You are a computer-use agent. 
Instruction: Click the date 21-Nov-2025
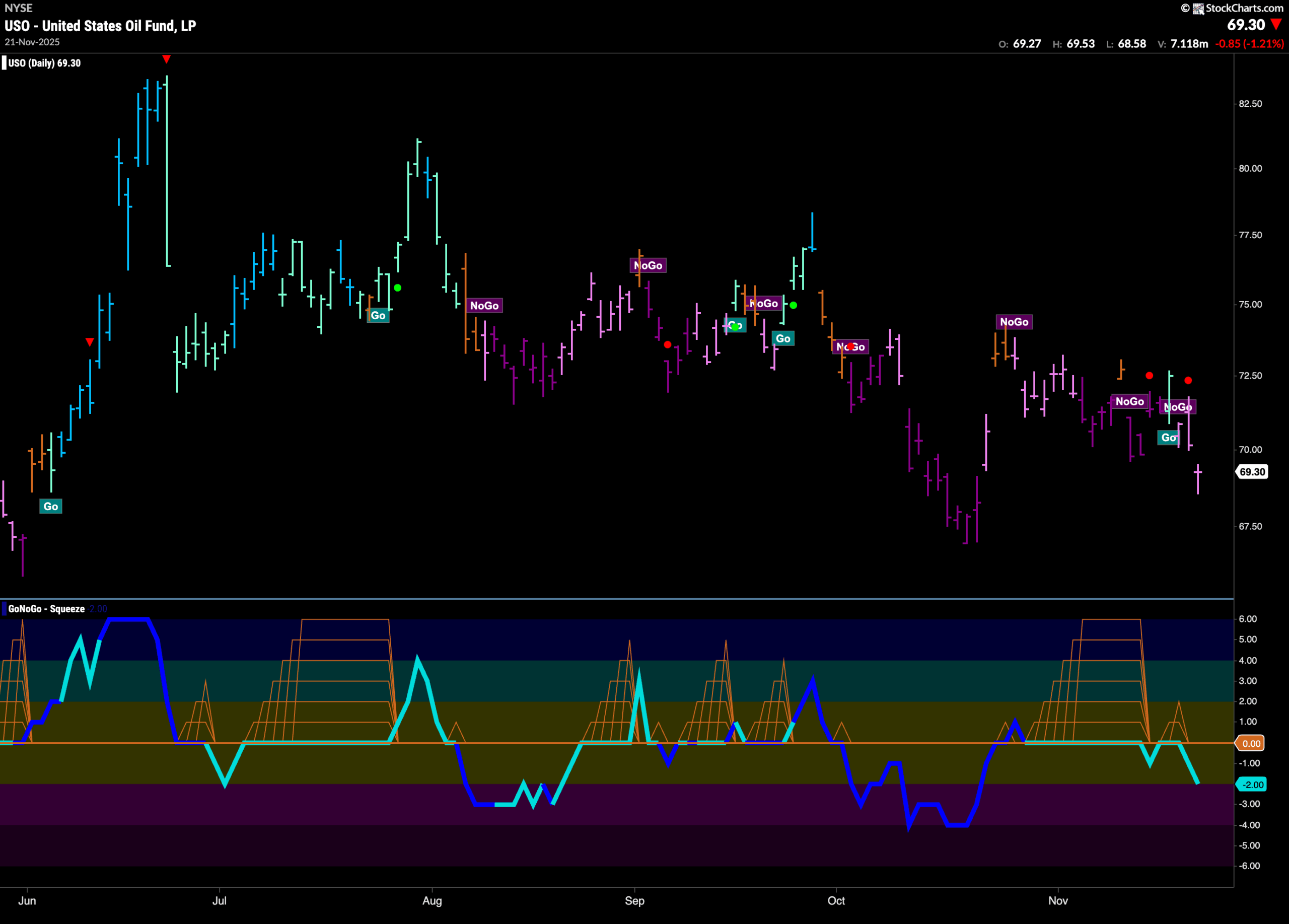(32, 42)
